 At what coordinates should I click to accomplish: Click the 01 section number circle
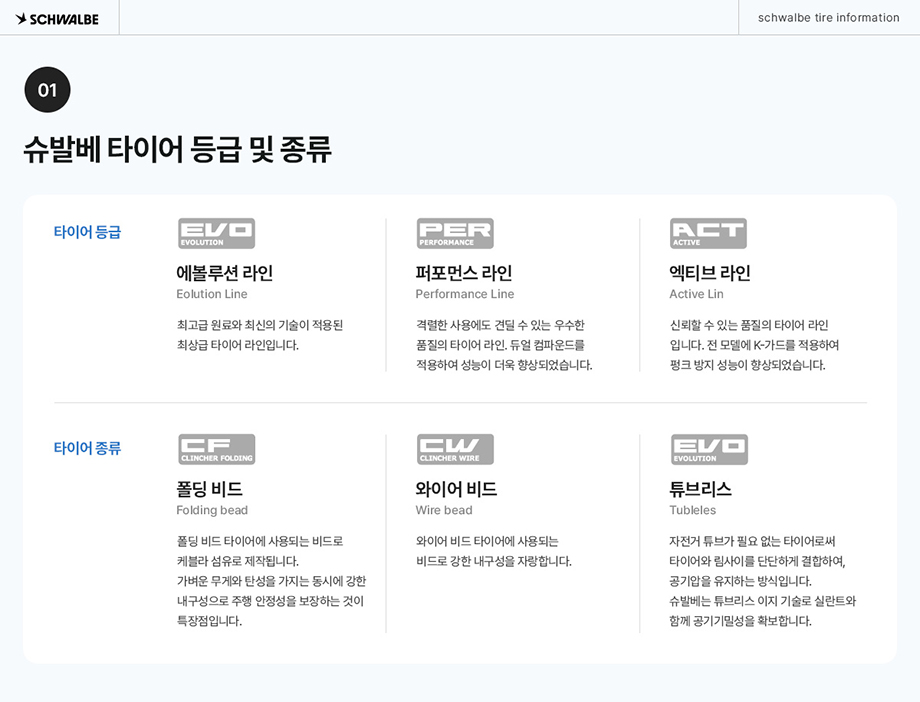tap(47, 90)
